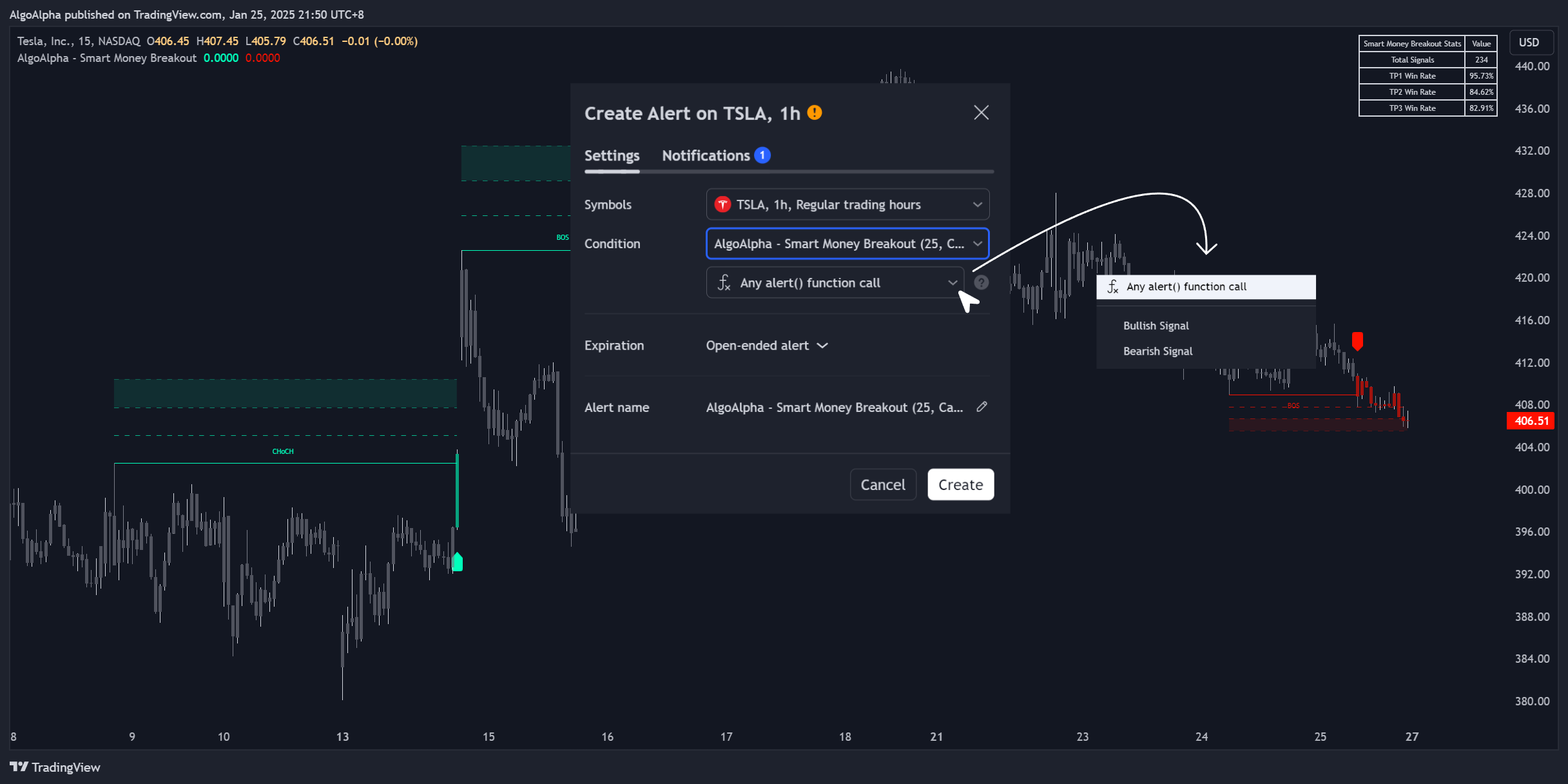Click the date label 27 on the time axis
The height and width of the screenshot is (784, 1568).
tap(1411, 736)
